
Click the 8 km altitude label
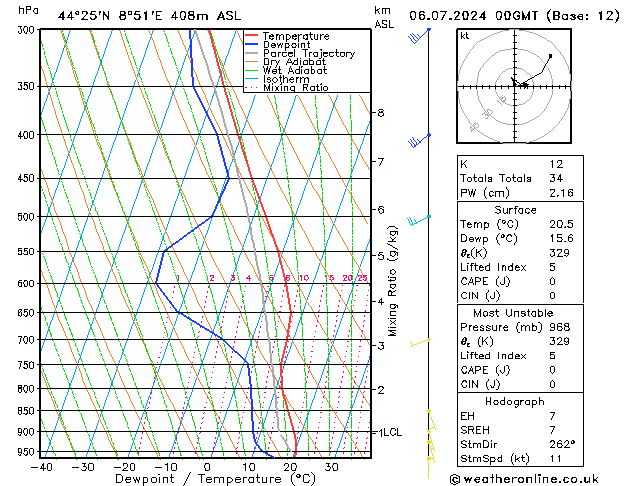pyautogui.click(x=381, y=113)
